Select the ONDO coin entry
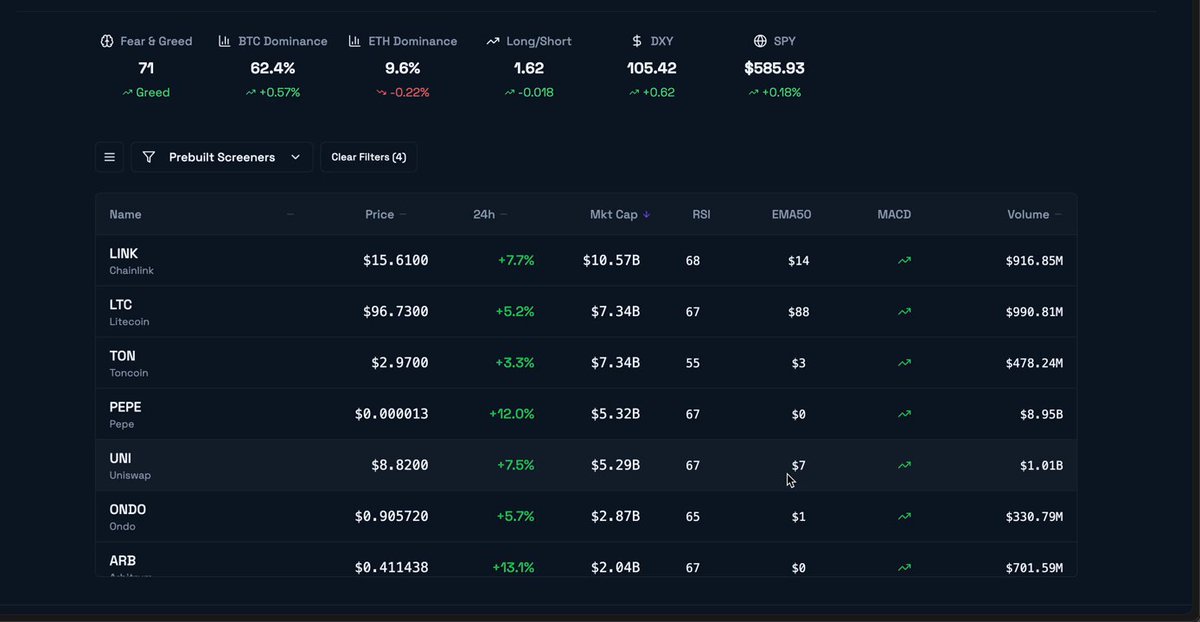The height and width of the screenshot is (622, 1200). 586,516
